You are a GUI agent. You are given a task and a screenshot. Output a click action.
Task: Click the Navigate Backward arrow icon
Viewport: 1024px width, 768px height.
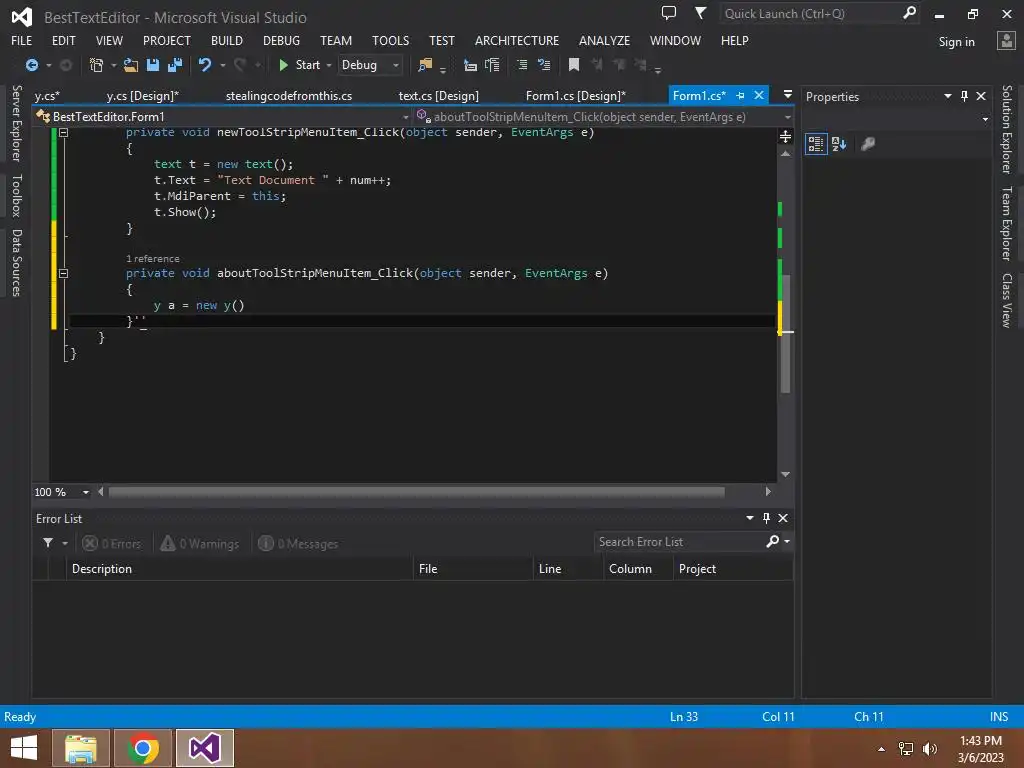(31, 65)
